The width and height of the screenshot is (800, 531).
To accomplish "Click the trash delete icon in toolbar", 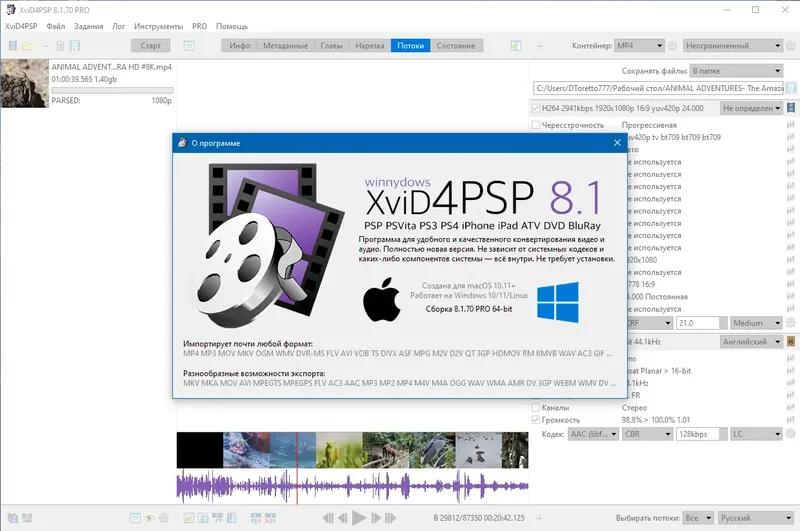I will pyautogui.click(x=60, y=46).
